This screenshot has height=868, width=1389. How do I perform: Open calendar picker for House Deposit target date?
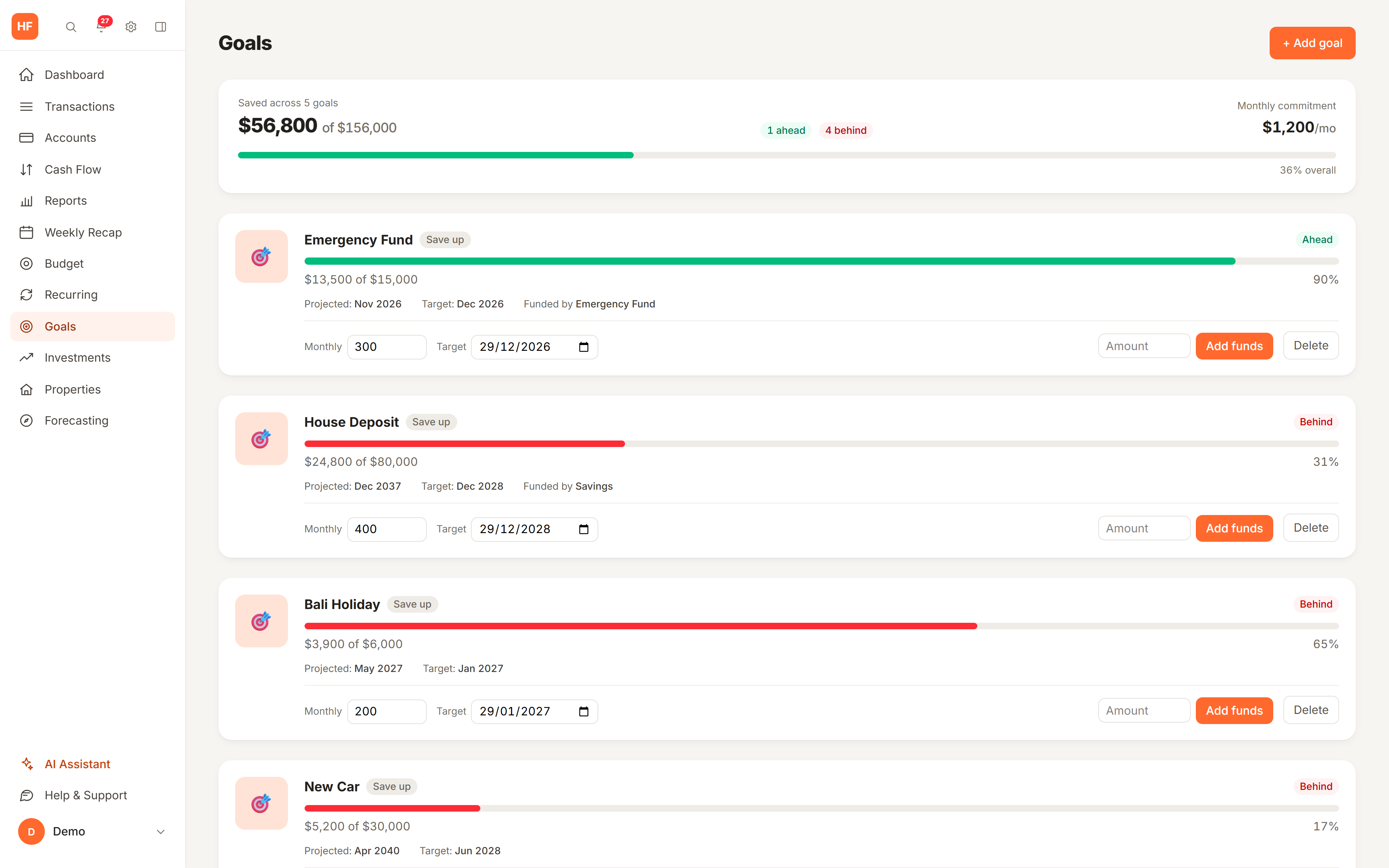click(x=584, y=529)
